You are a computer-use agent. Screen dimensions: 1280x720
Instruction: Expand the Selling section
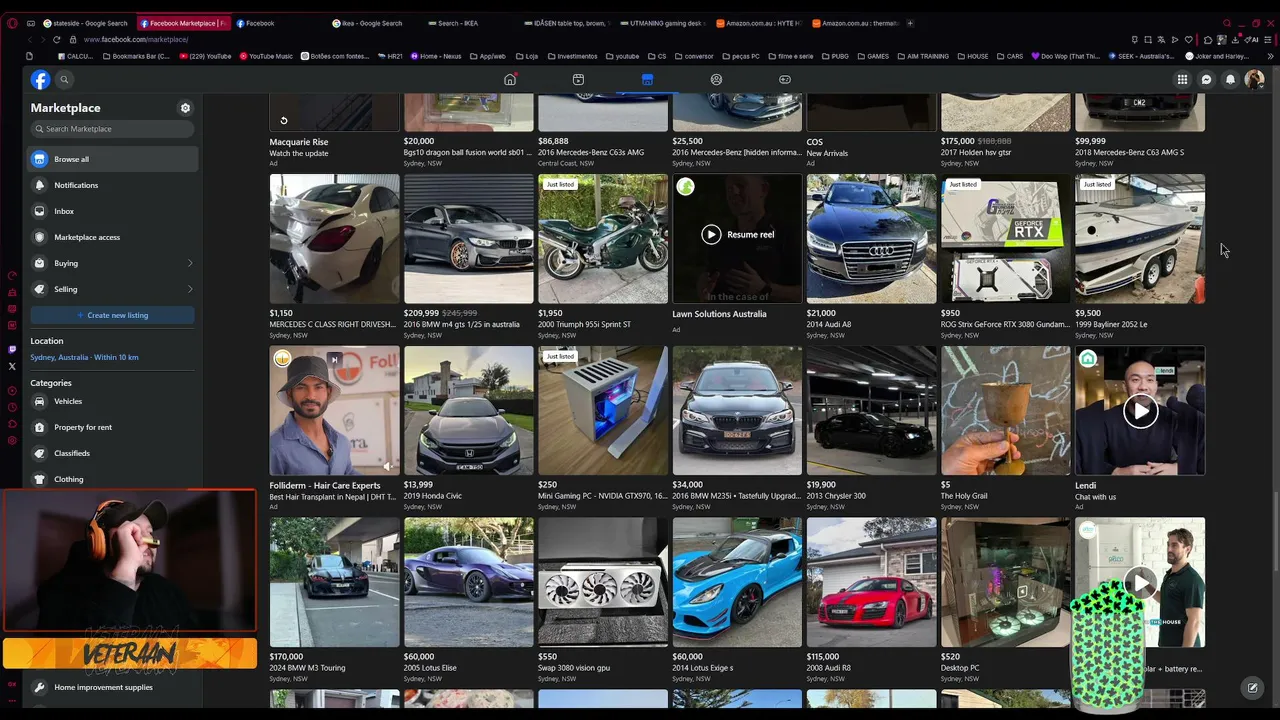click(x=112, y=289)
